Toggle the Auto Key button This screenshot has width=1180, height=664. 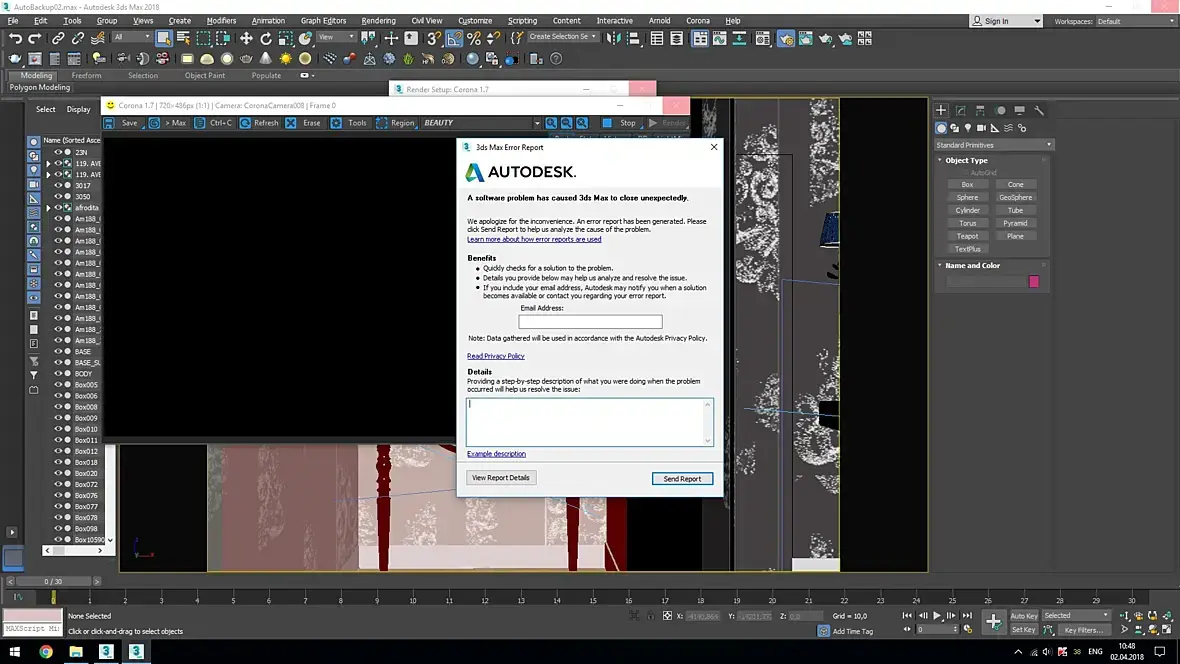coord(1023,616)
